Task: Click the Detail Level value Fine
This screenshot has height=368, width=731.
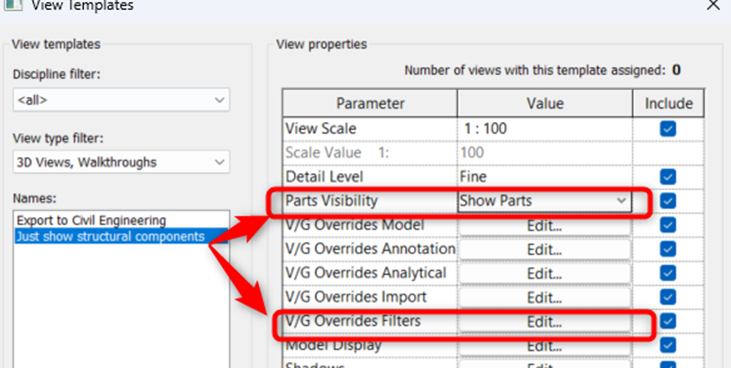Action: 545,177
